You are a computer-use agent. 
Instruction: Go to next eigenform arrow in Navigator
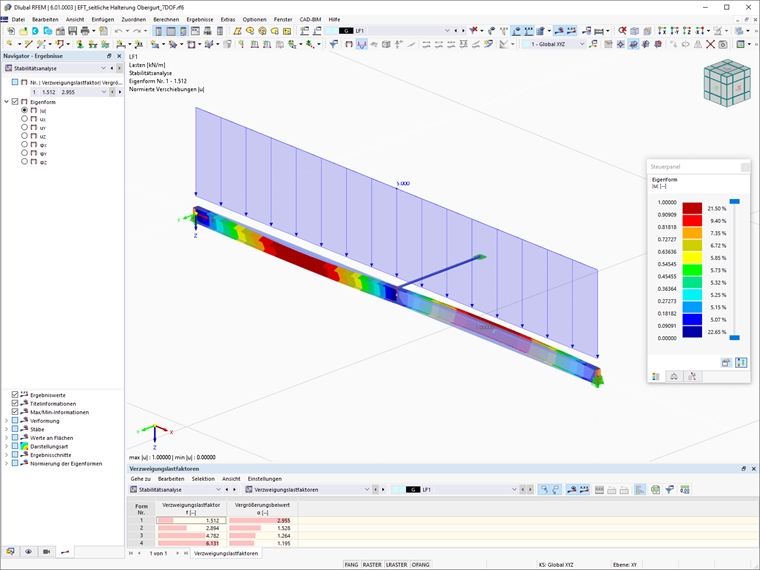pos(120,92)
